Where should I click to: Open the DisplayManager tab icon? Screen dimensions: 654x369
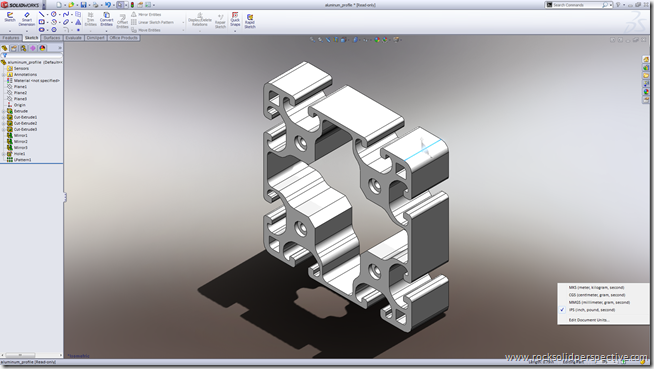point(42,48)
